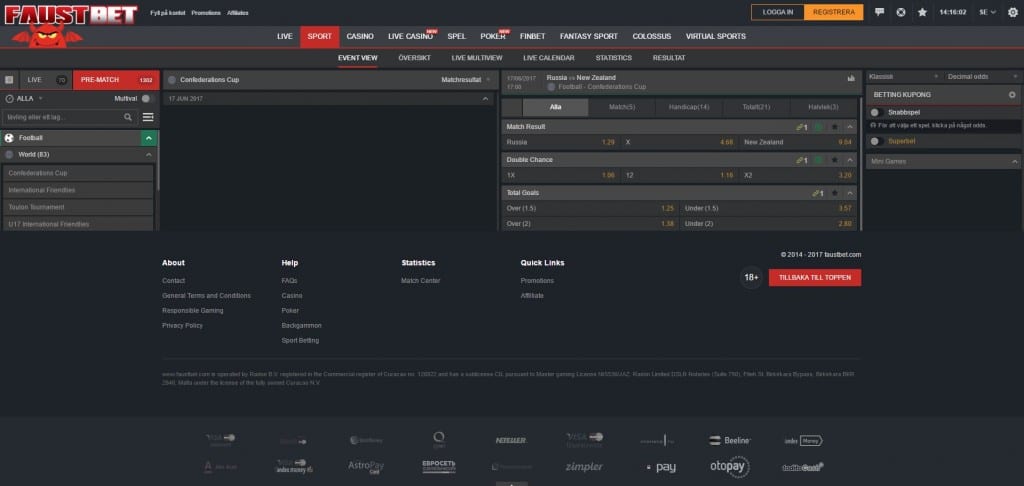Click the link icon in Match Result header
This screenshot has height=486, width=1024.
pos(801,127)
